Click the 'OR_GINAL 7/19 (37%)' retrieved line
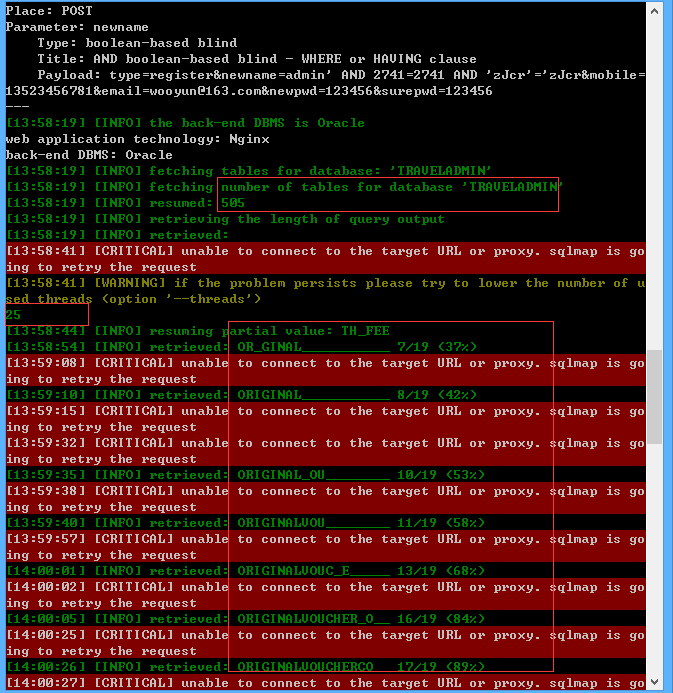Viewport: 673px width, 693px height. coord(241,347)
